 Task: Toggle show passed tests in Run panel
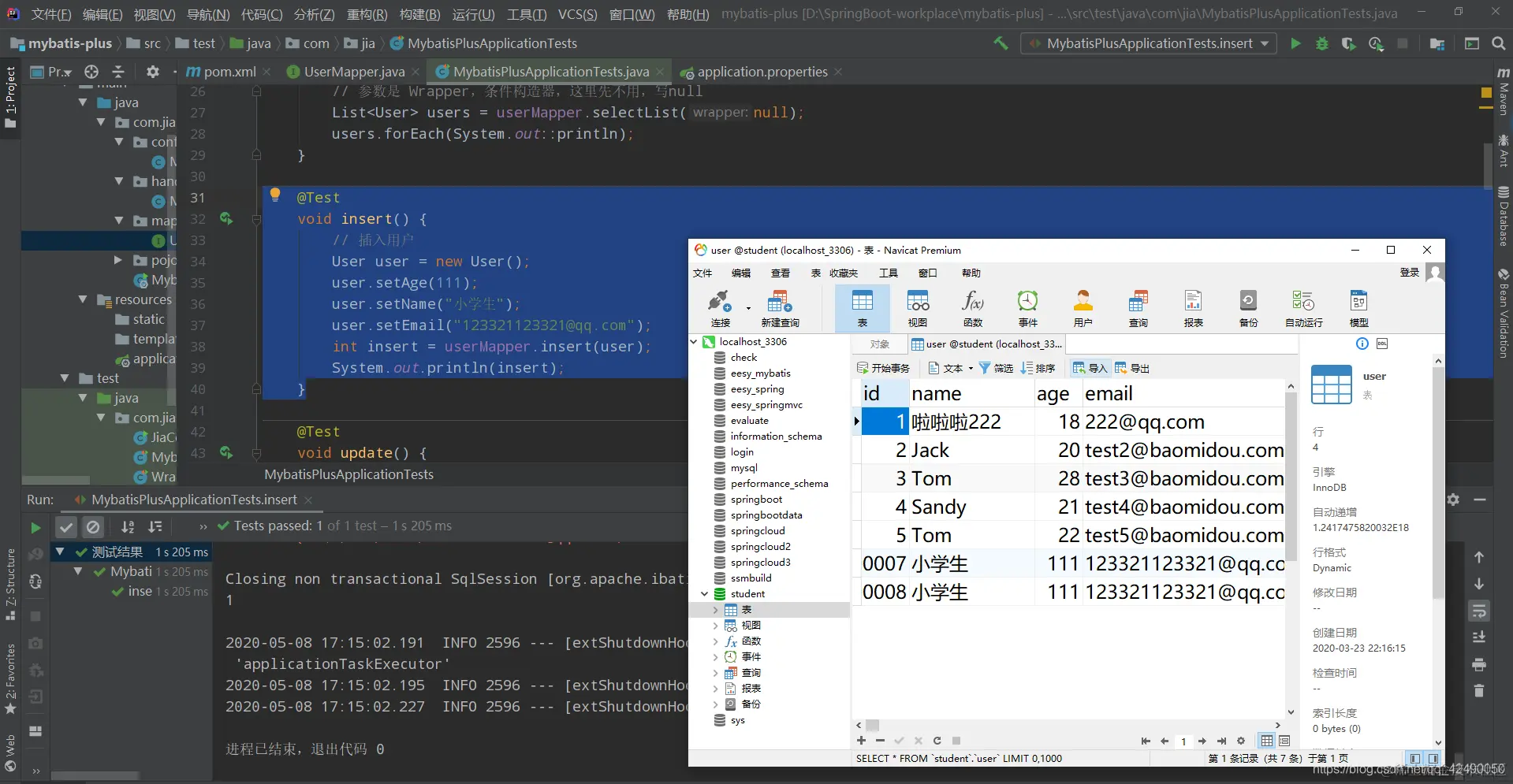click(67, 527)
